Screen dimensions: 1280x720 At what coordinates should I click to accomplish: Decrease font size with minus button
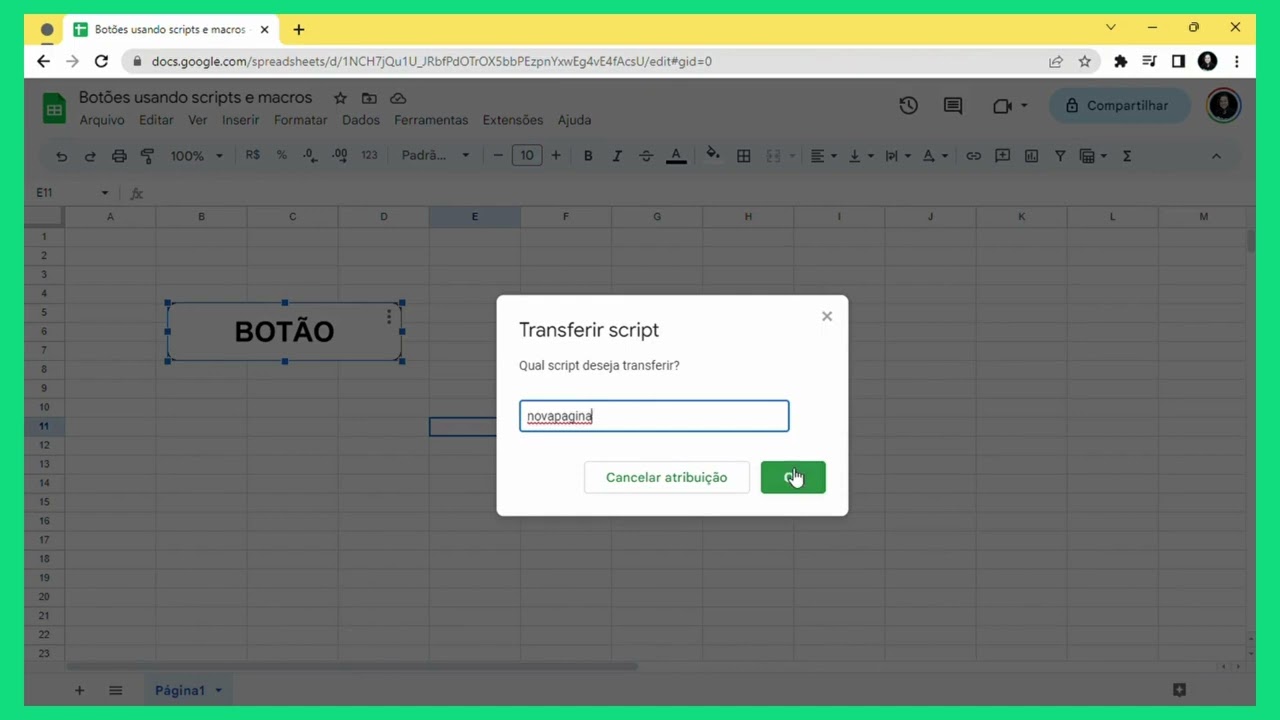[x=498, y=156]
